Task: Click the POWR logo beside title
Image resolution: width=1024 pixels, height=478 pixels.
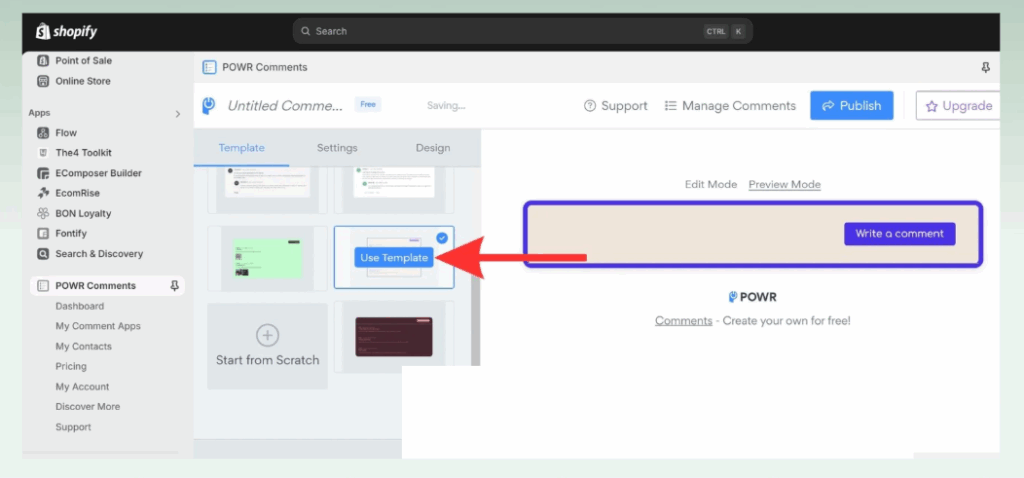Action: point(208,106)
